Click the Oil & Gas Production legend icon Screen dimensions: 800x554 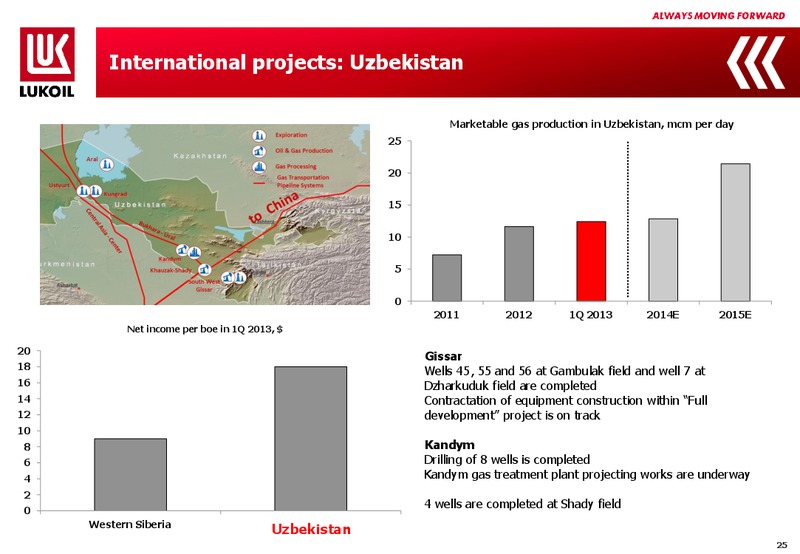[259, 151]
